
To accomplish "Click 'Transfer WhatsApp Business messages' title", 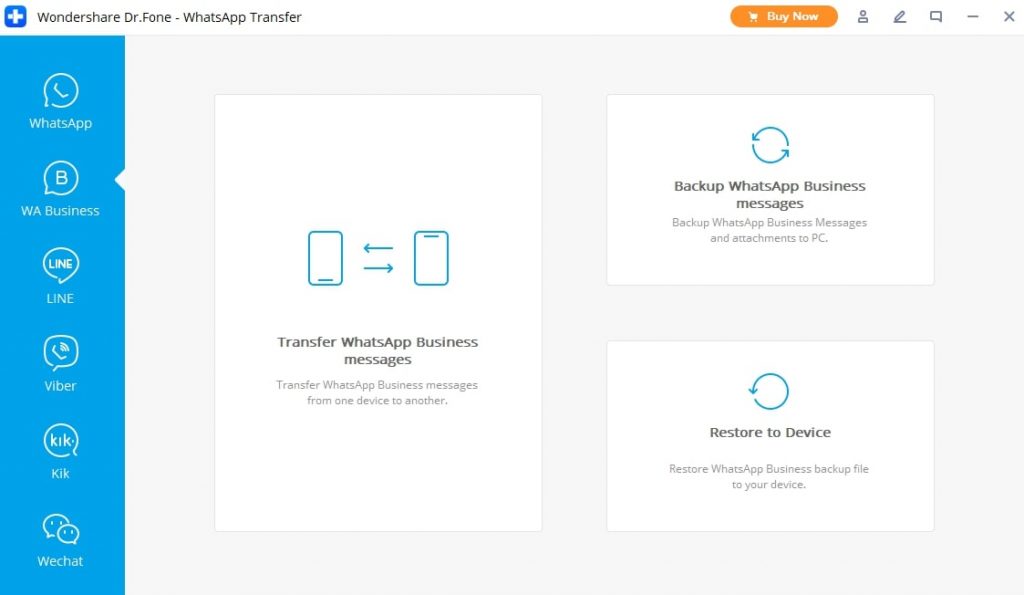I will 377,351.
